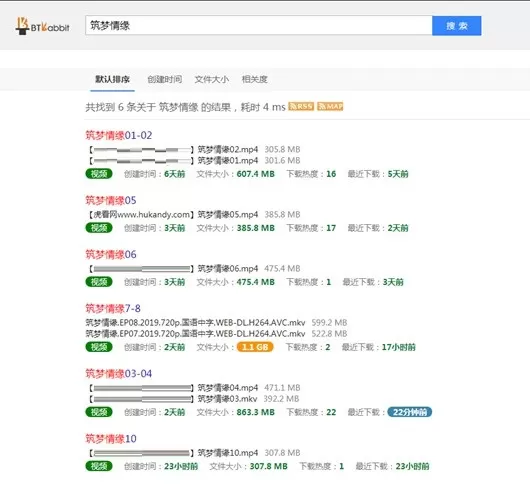530x492 pixels.
Task: Click file name 筑梦情缘05.mp4
Action: (227, 215)
